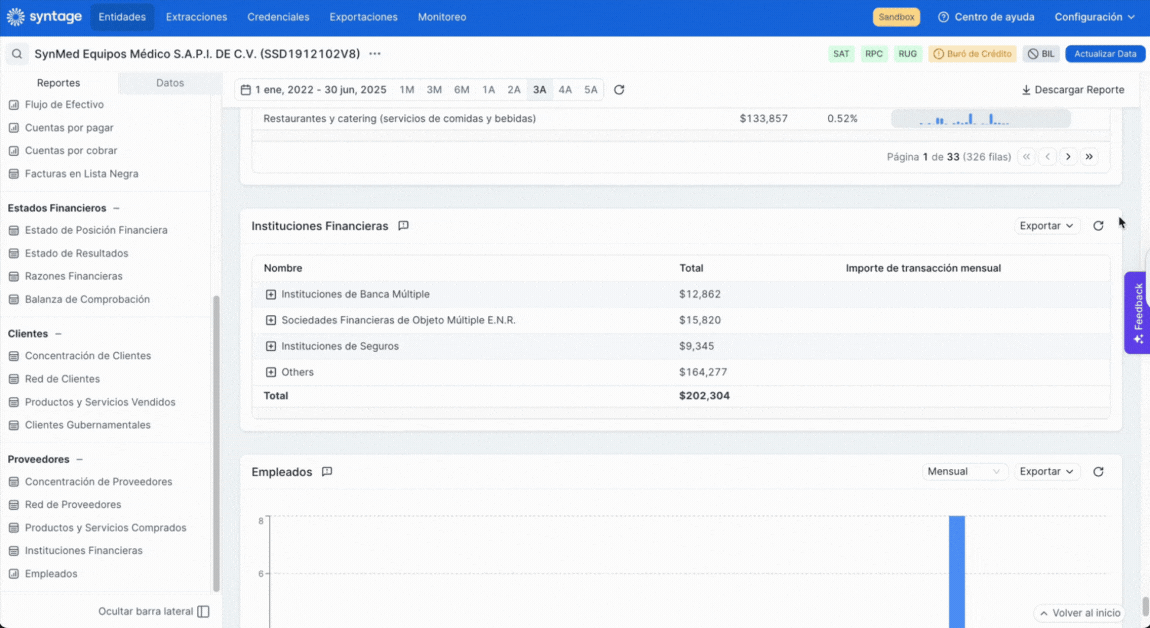Switch to the Reportes tab
This screenshot has width=1150, height=628.
59,83
